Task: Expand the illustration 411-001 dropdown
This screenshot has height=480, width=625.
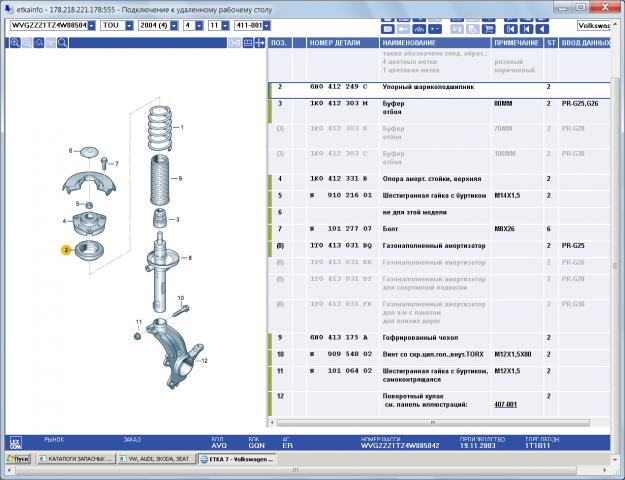Action: coord(267,26)
